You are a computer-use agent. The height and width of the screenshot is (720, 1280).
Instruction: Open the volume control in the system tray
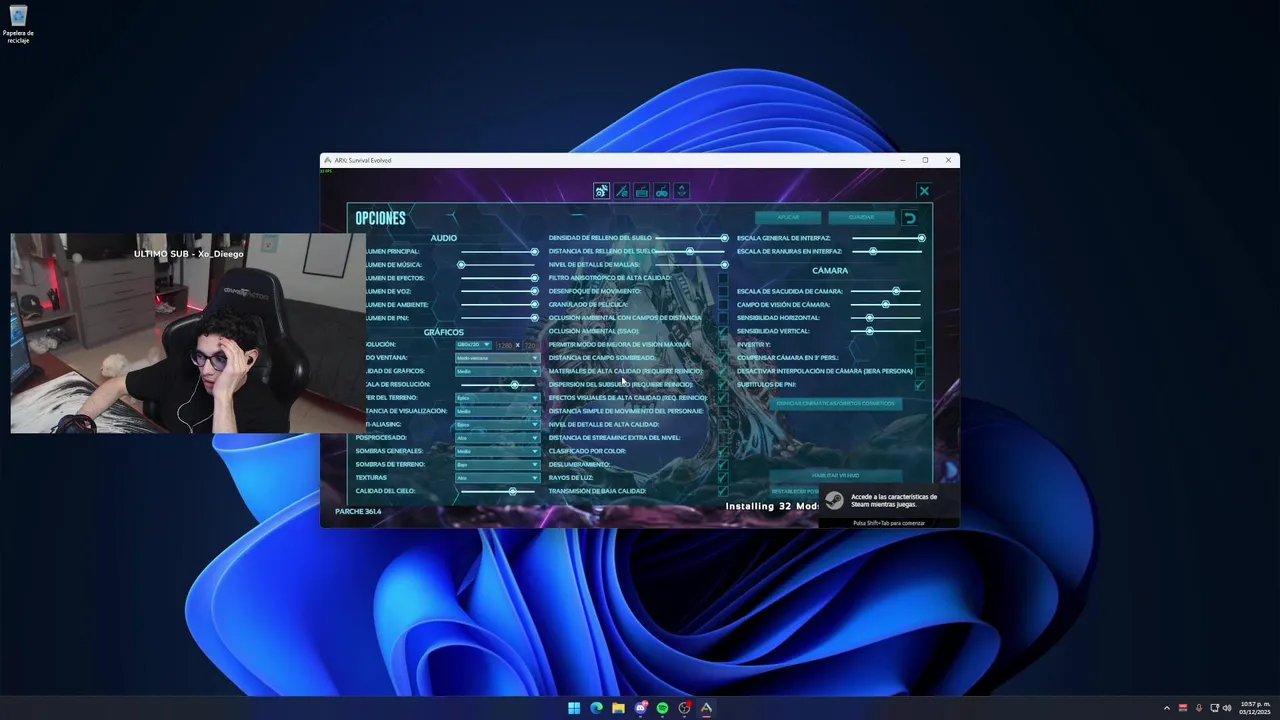(x=1227, y=708)
